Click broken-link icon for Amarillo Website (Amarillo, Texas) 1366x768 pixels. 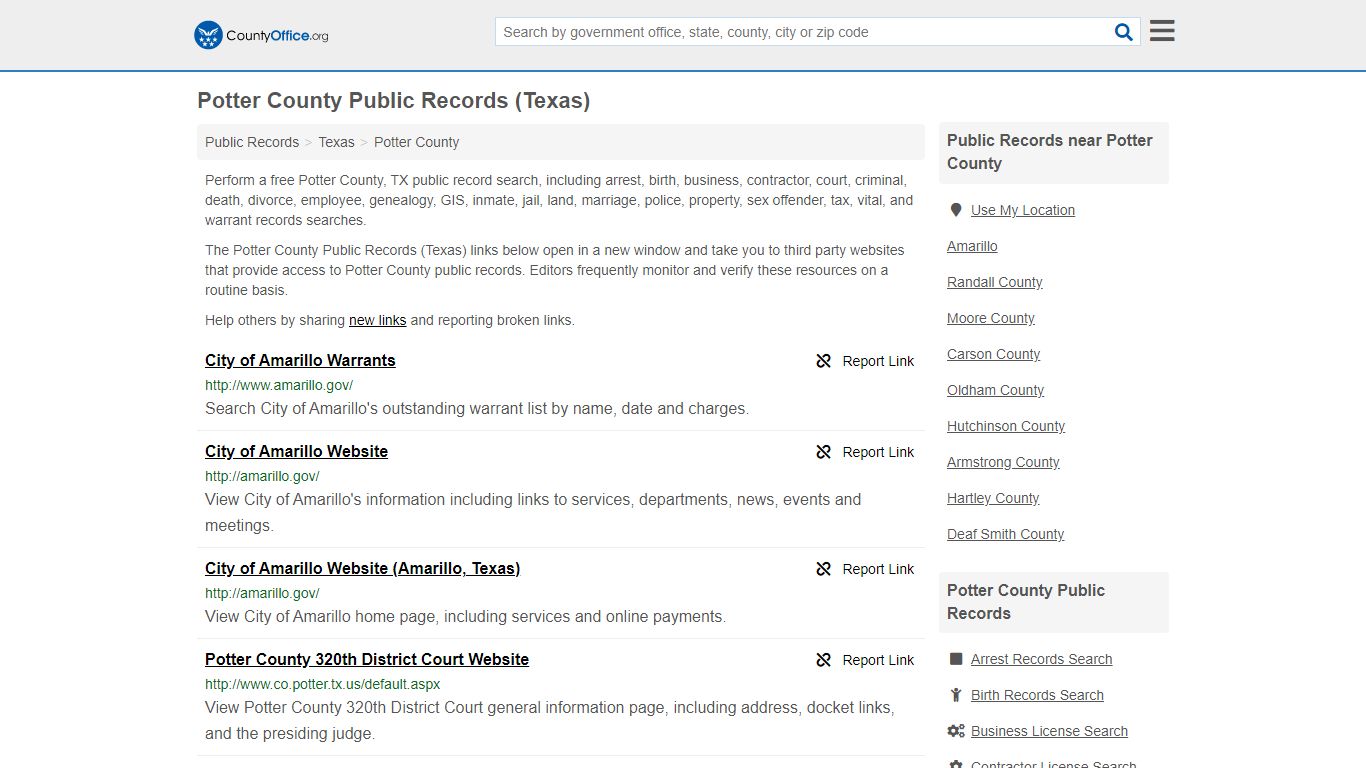tap(823, 569)
